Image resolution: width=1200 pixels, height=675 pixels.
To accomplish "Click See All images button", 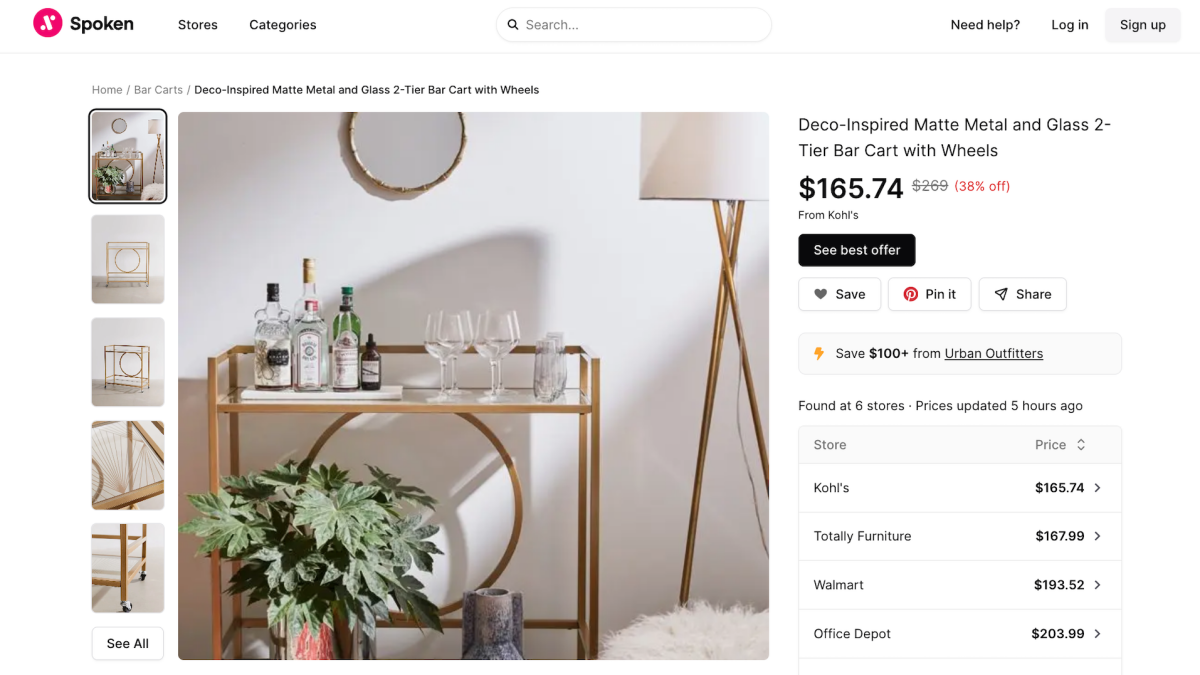I will (x=128, y=643).
